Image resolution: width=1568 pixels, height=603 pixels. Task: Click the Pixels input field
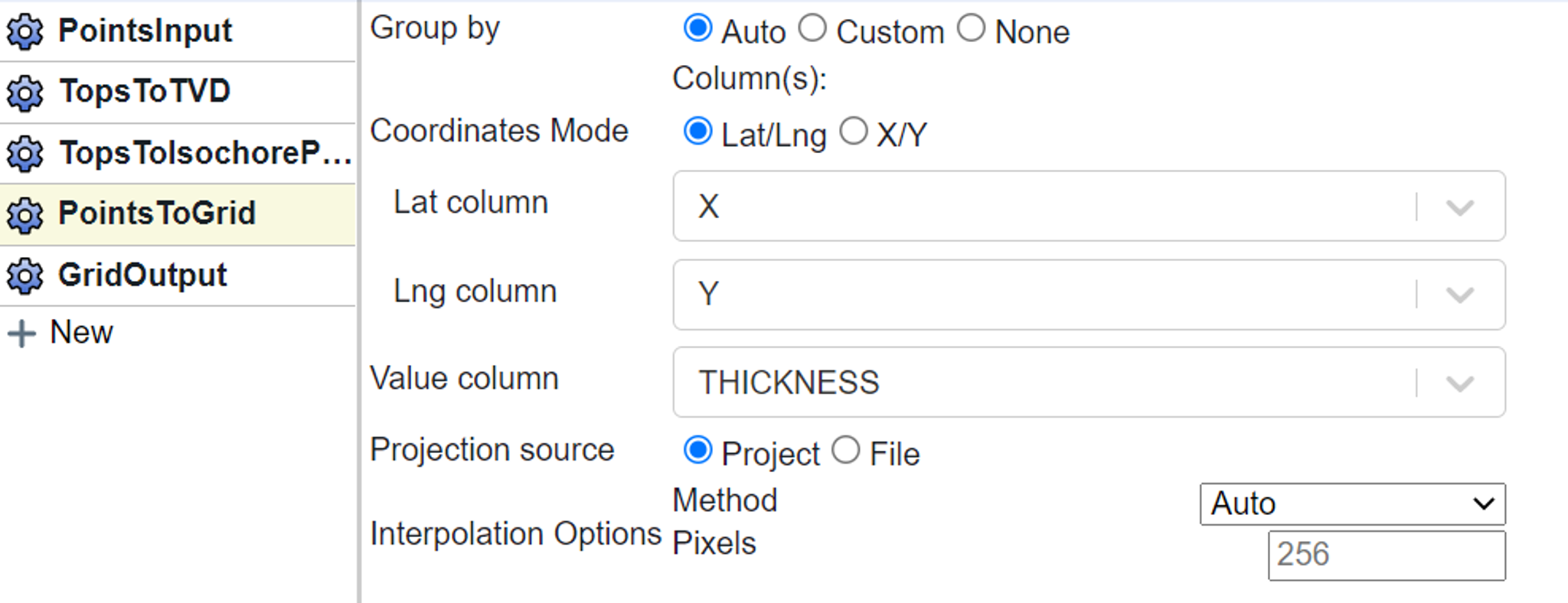(1386, 555)
